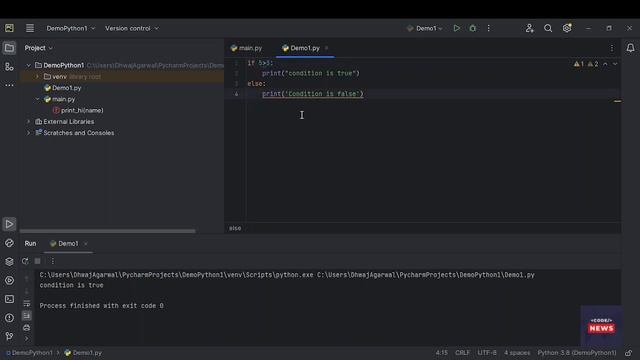Click the 'else' breadcrumb in editor
640x360 pixels.
click(235, 228)
